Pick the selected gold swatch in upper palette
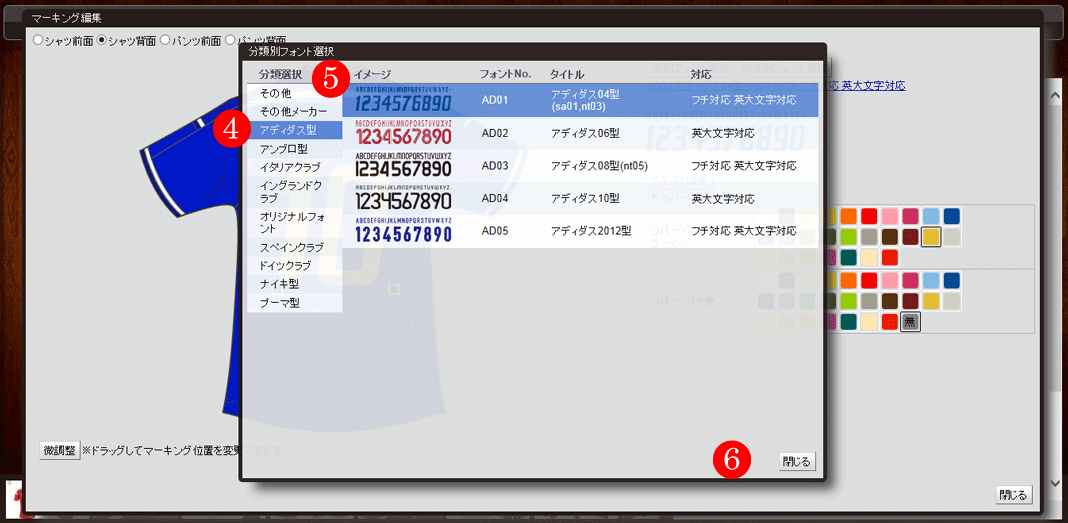The image size is (1068, 523). [x=931, y=237]
